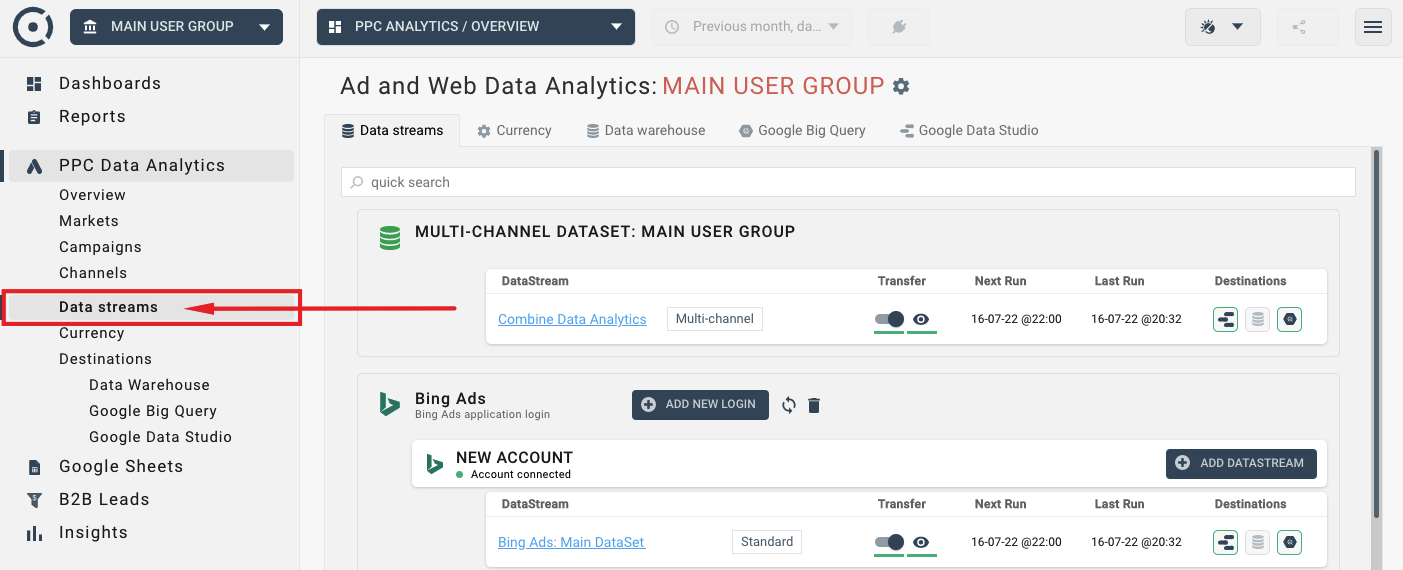Click Data Studio destination icon for Combine Data Analytics

click(x=1226, y=319)
